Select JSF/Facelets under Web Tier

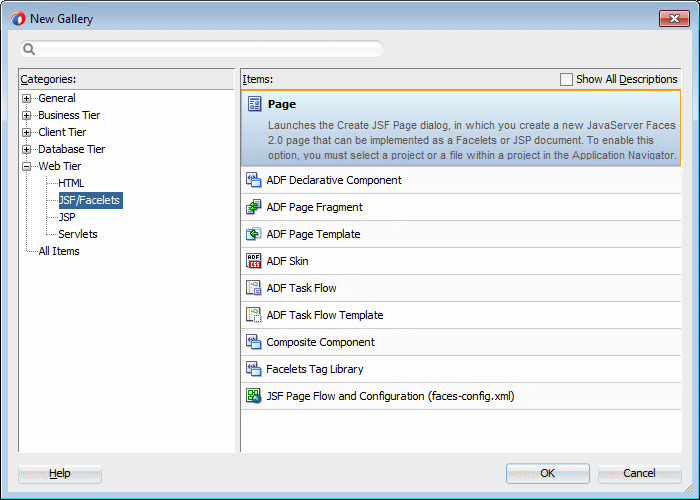91,200
